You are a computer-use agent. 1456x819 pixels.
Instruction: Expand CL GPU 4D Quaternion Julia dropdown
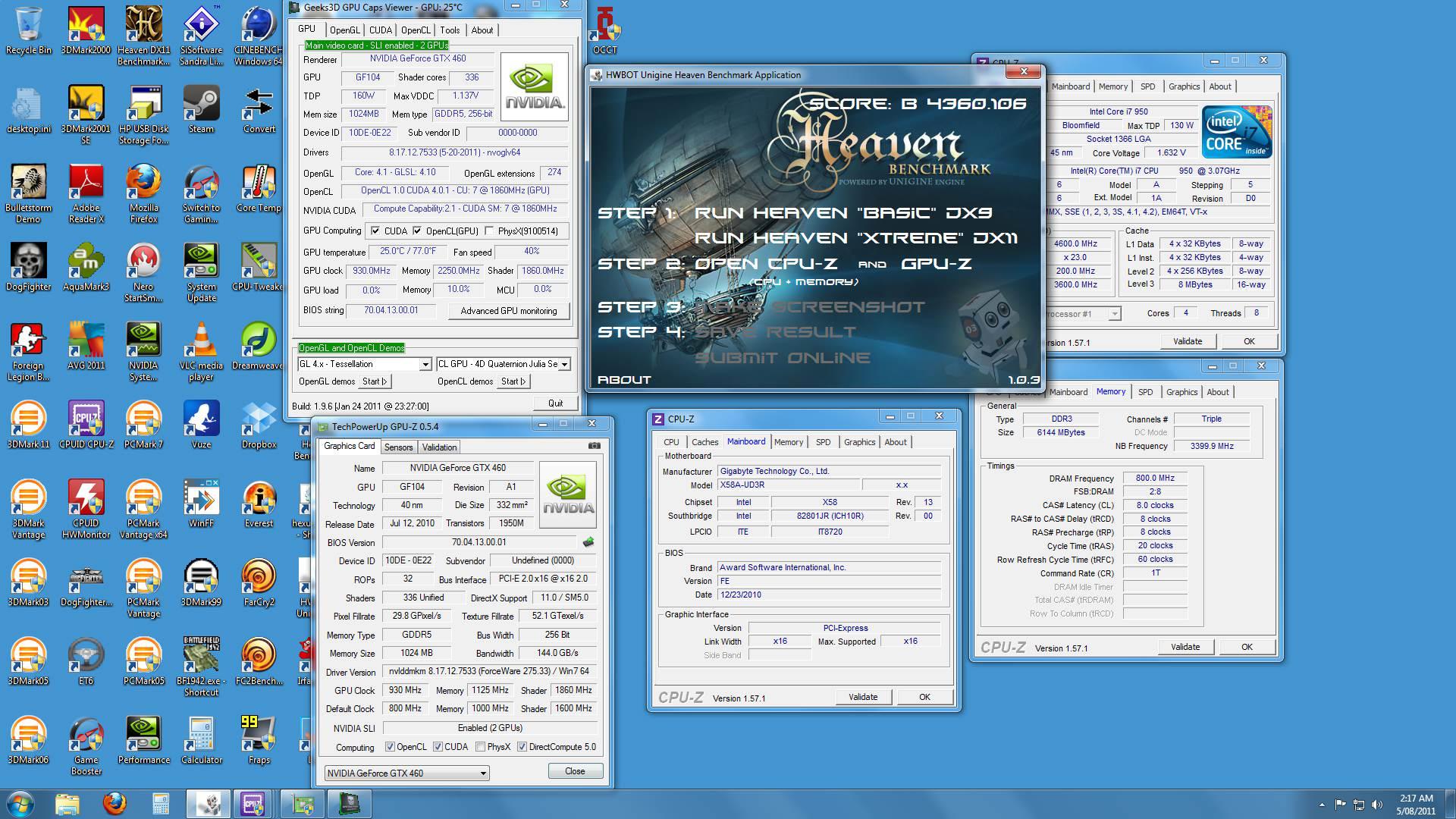[564, 365]
